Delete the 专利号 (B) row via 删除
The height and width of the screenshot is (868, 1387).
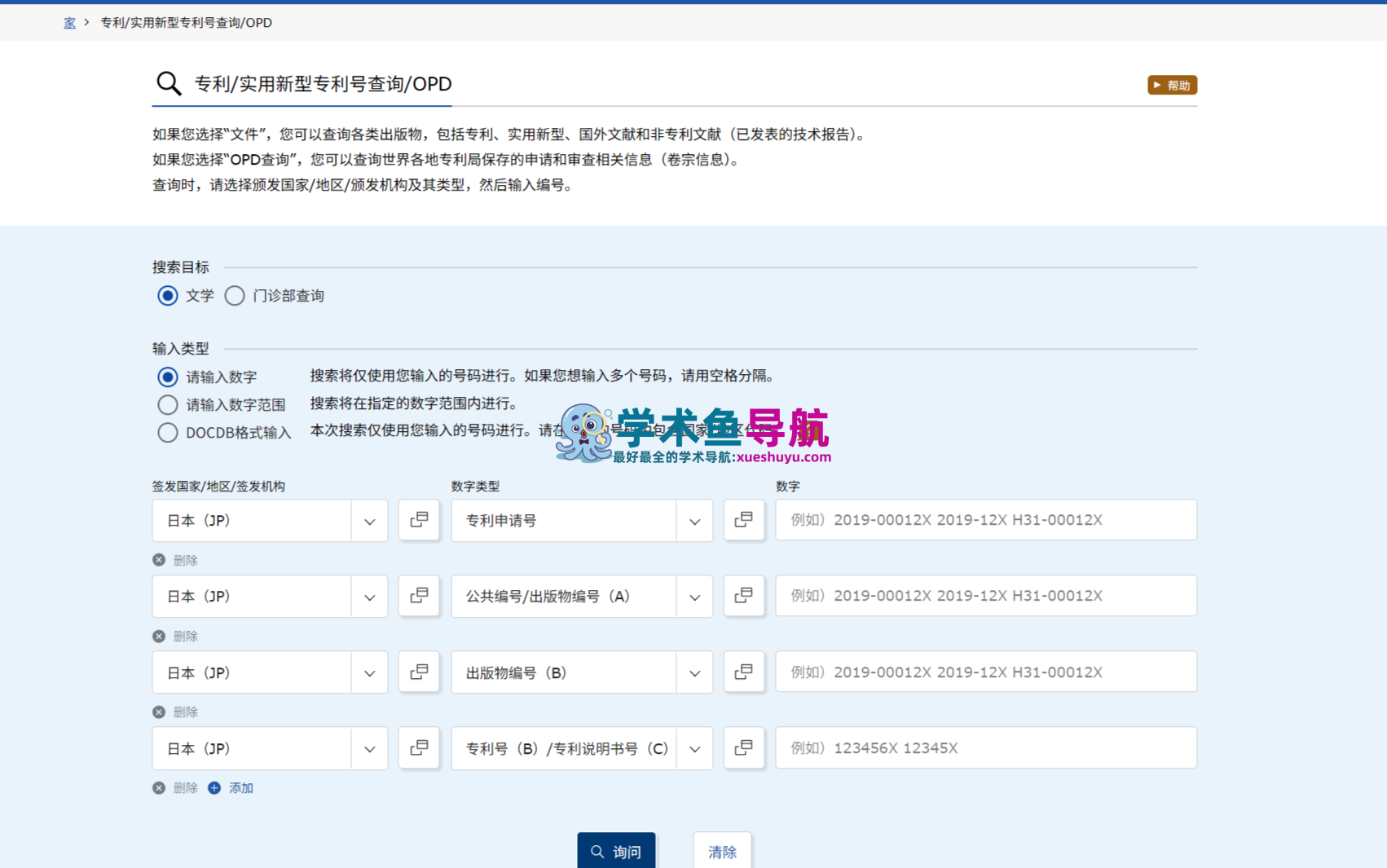tap(175, 788)
